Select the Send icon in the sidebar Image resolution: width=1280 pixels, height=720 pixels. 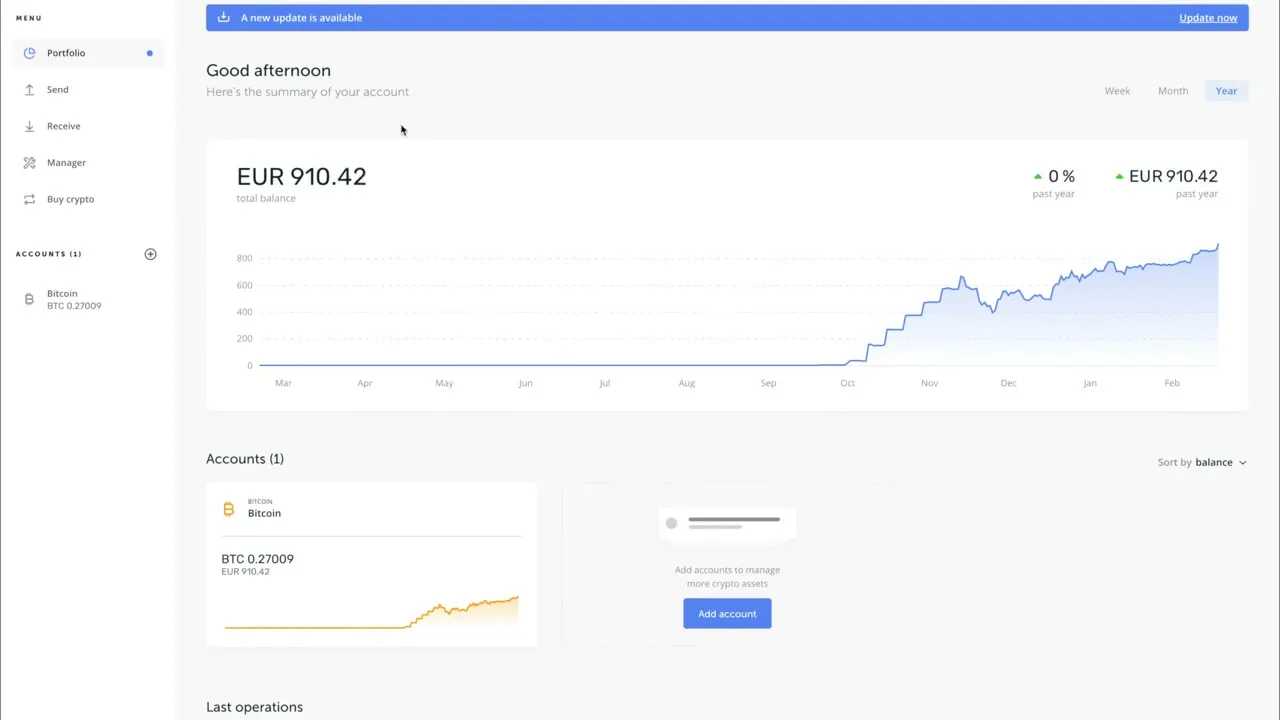click(x=30, y=89)
